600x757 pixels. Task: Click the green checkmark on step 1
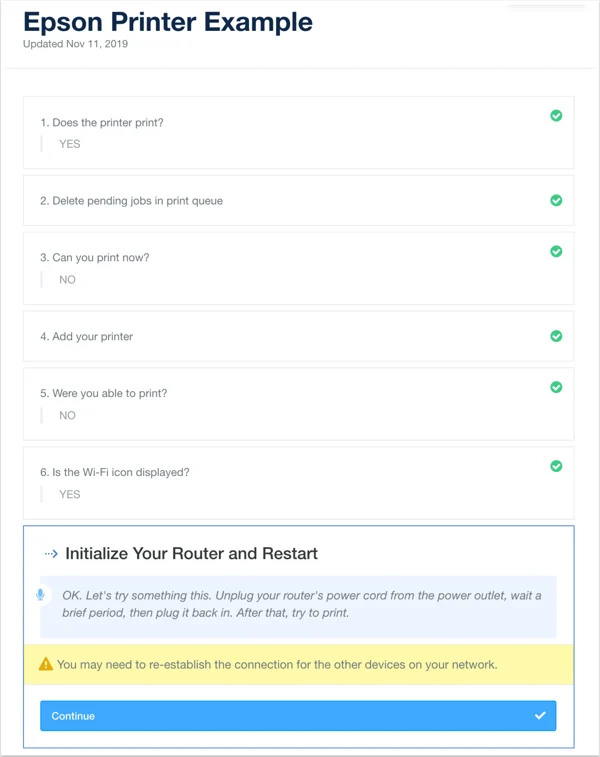556,116
